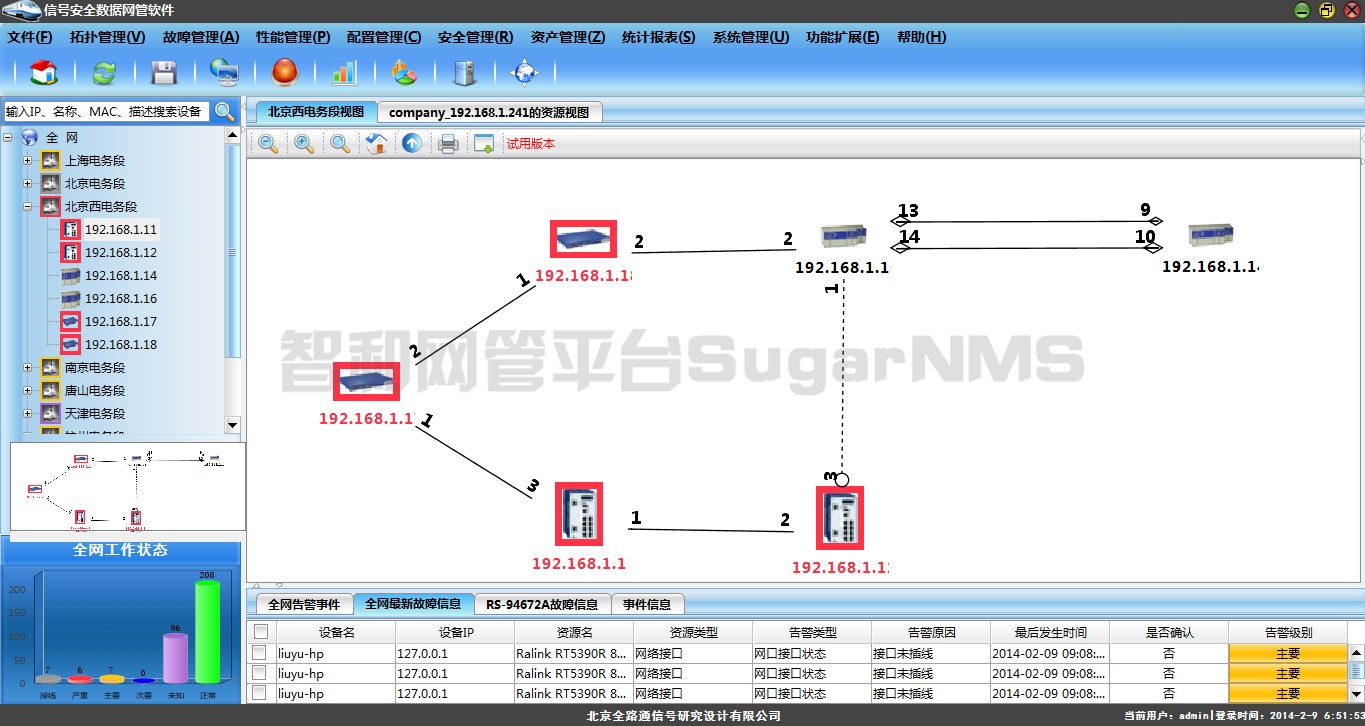1365x726 pixels.
Task: Open the 系统管理(U) menu
Action: 751,37
